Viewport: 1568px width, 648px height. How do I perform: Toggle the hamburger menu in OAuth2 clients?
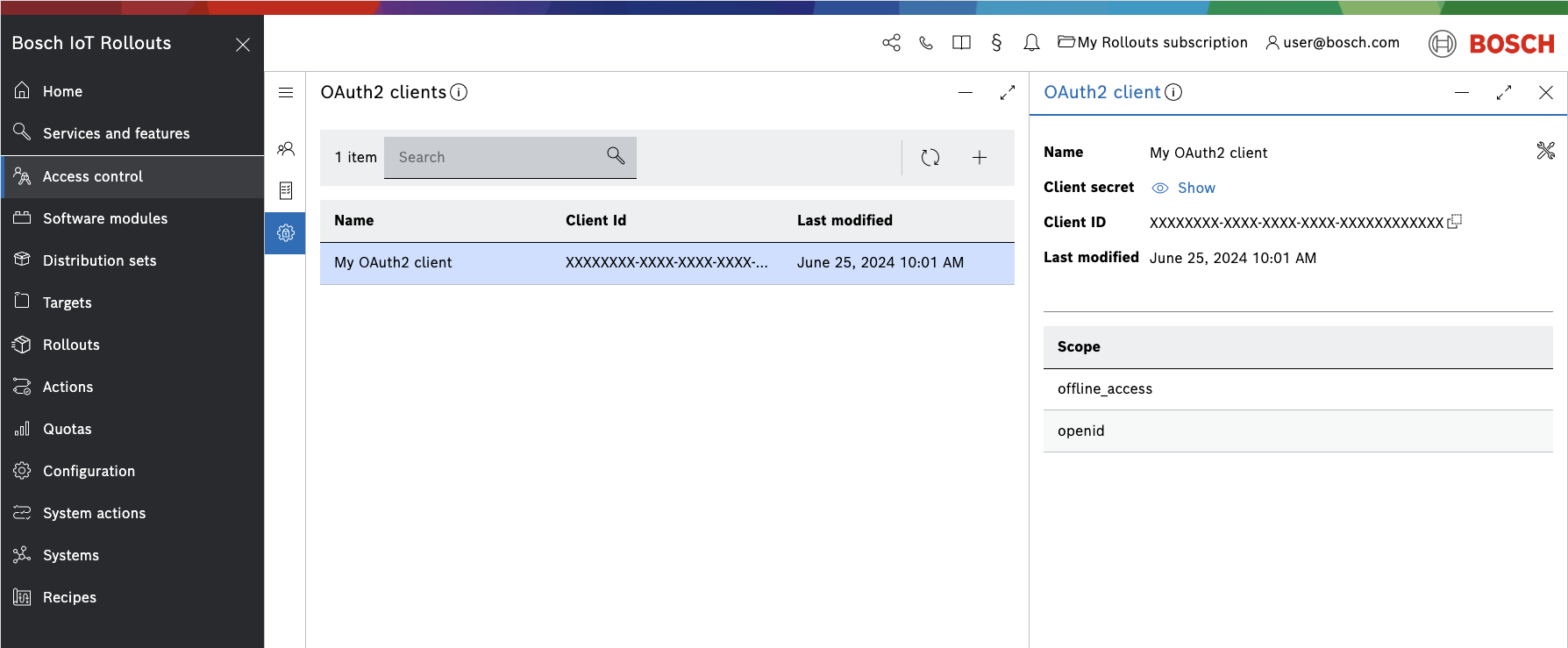click(x=286, y=93)
